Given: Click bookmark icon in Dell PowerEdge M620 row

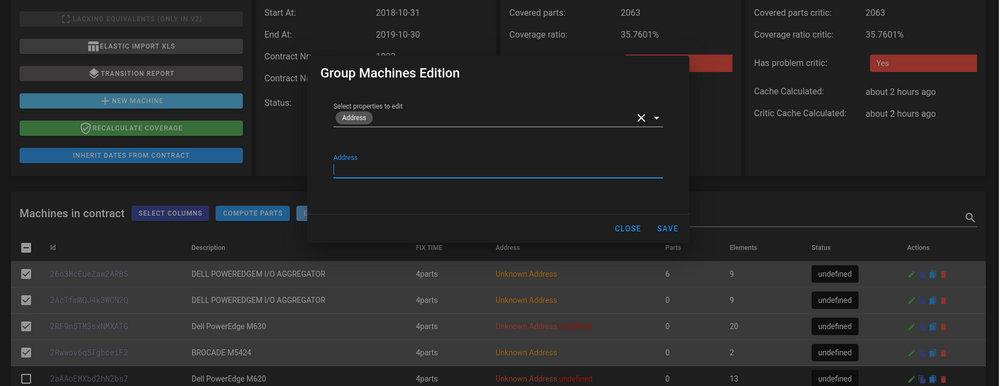Looking at the screenshot, I should pyautogui.click(x=932, y=379).
